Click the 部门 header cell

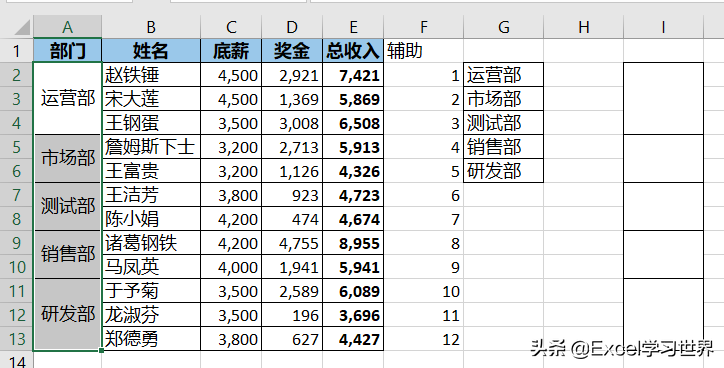click(x=67, y=50)
